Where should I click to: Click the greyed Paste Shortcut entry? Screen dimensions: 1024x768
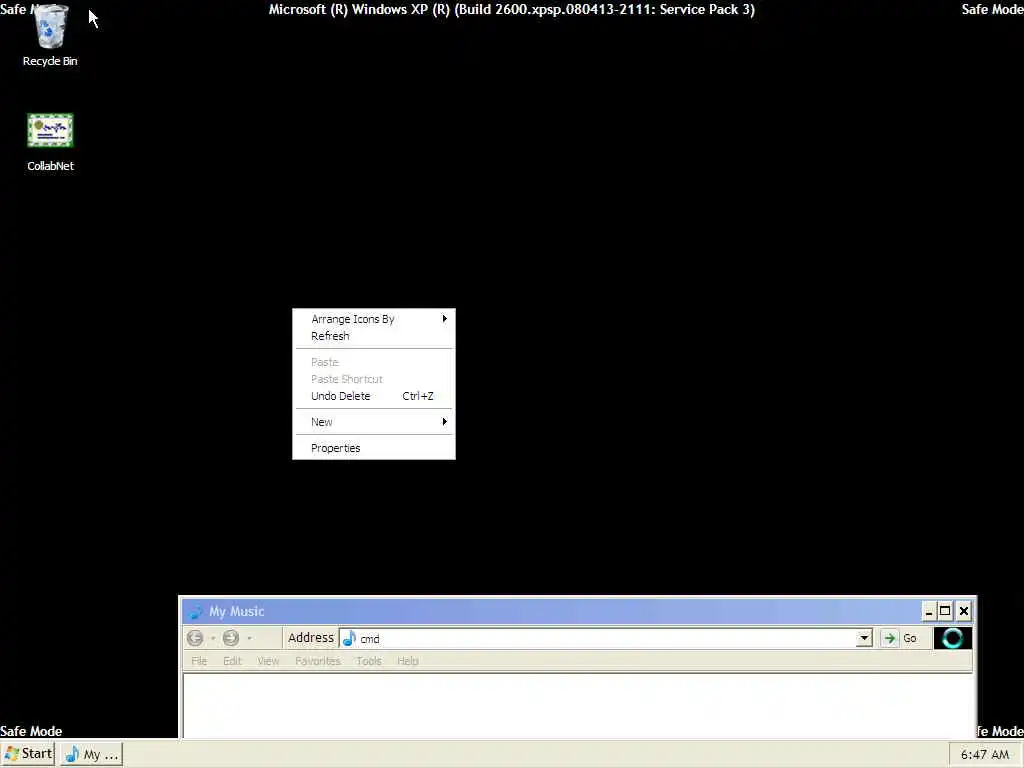(x=374, y=379)
